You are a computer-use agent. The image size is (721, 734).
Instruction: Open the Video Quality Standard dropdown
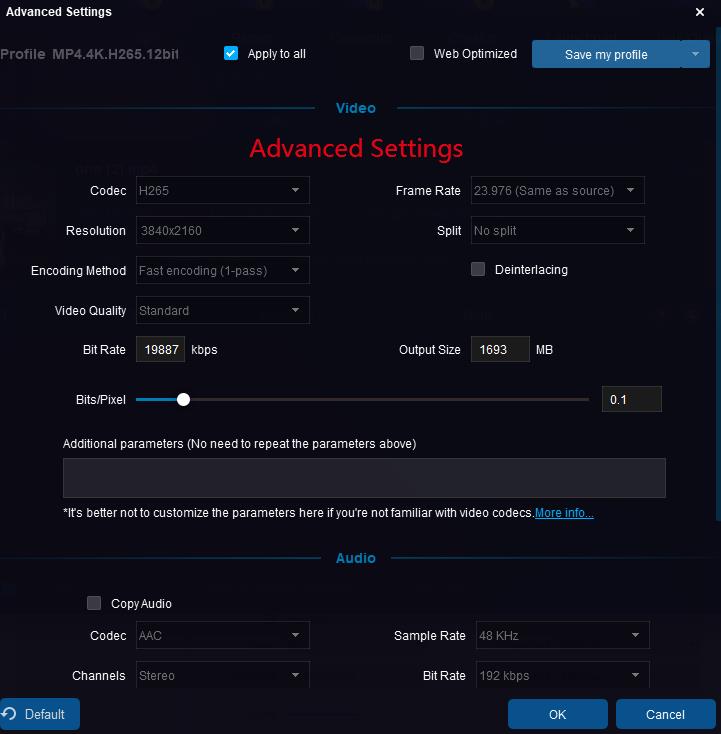click(222, 310)
